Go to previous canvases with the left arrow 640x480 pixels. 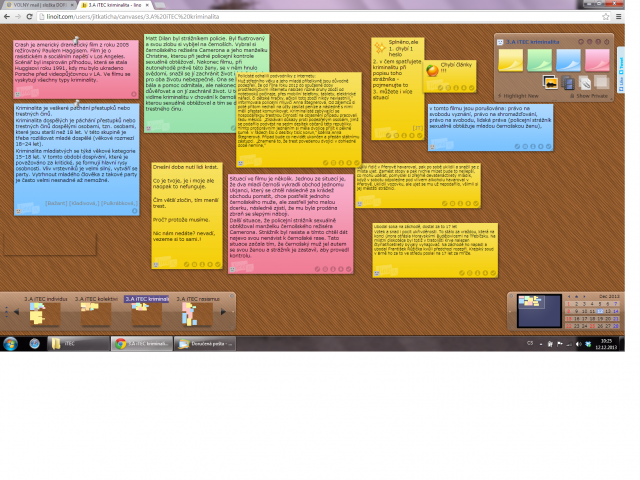tap(17, 312)
